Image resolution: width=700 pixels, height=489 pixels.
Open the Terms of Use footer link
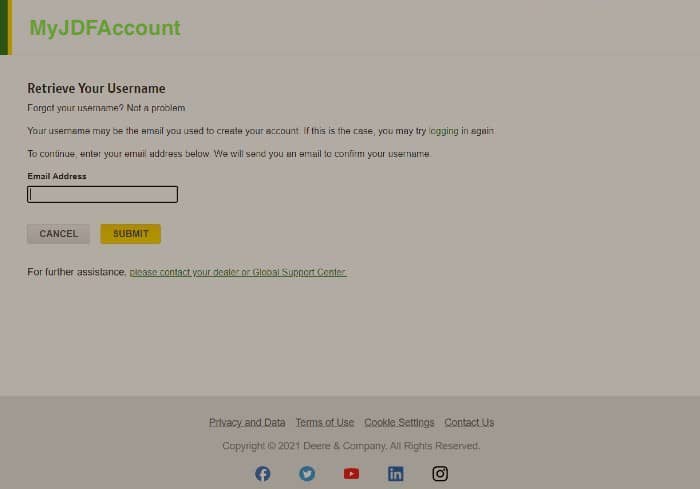tap(325, 422)
